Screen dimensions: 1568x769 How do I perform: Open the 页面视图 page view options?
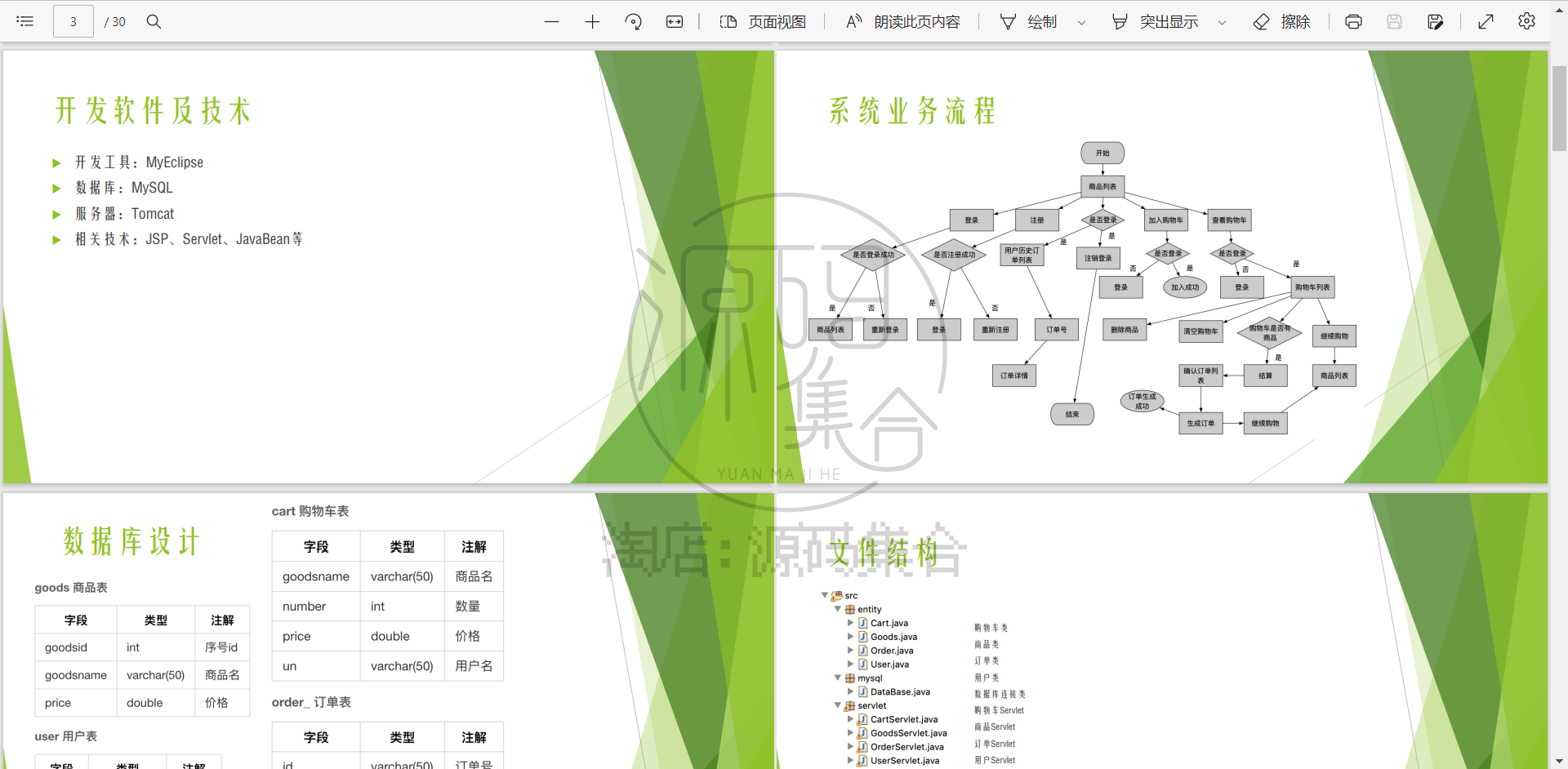click(763, 21)
